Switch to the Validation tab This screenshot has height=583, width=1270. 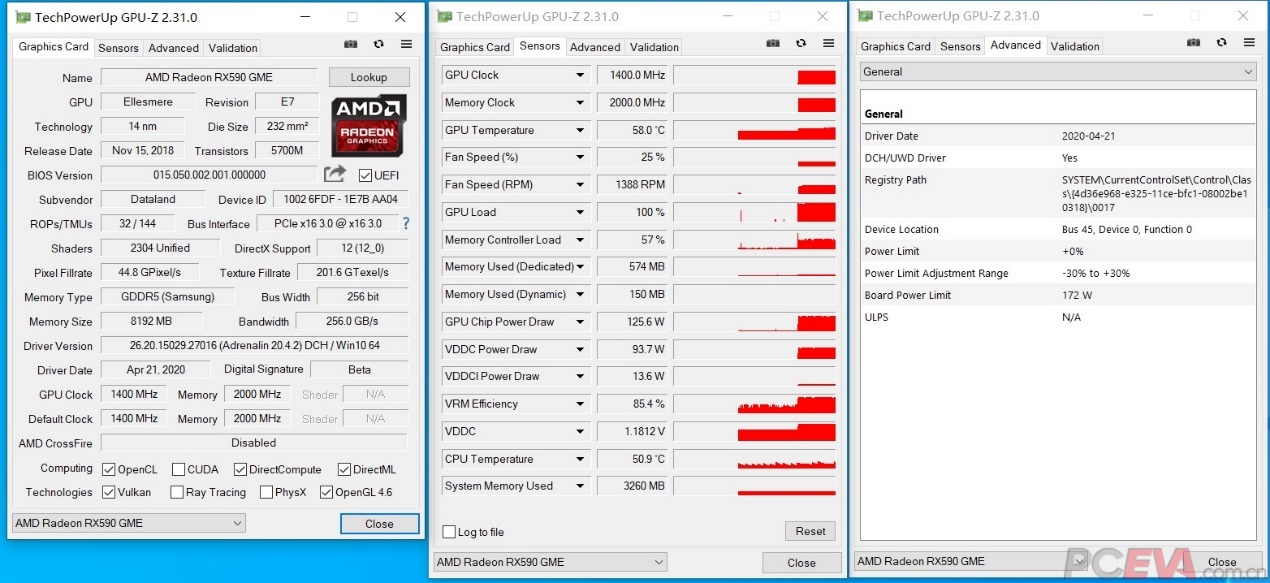pyautogui.click(x=232, y=47)
